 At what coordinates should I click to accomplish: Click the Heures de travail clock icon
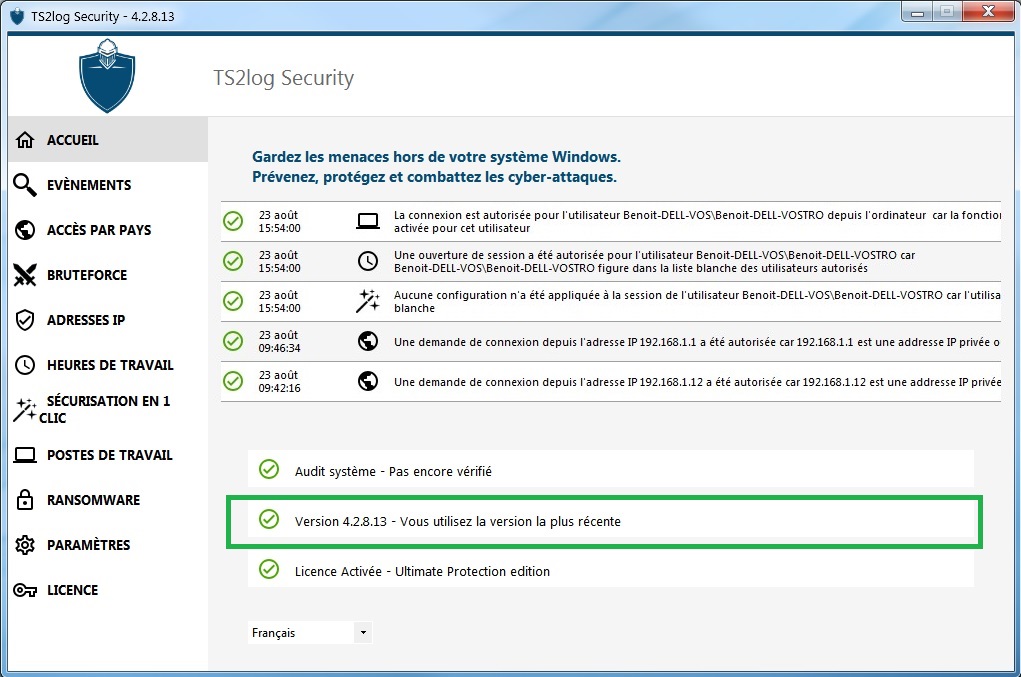coord(25,365)
